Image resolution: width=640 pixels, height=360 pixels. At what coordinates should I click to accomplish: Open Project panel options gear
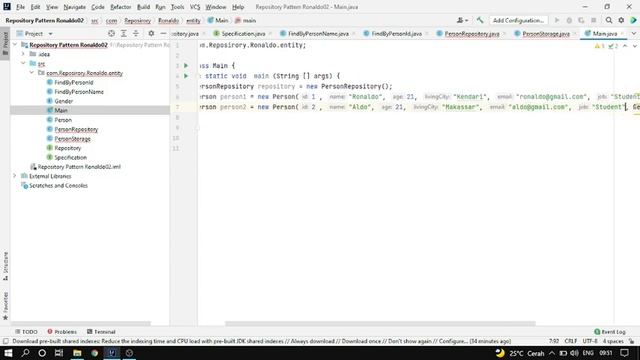[x=151, y=33]
